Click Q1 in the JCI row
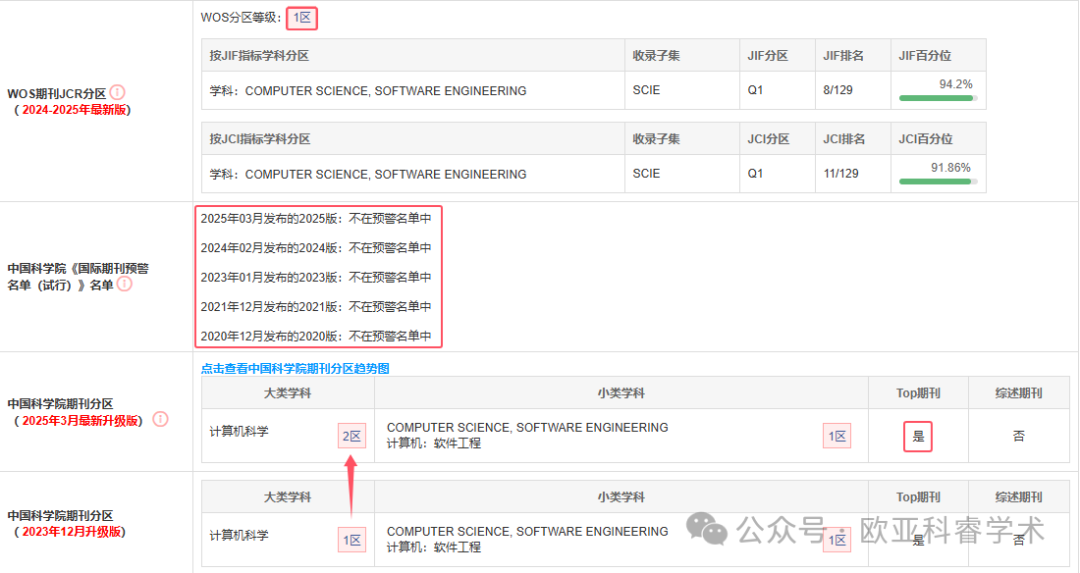 click(x=755, y=174)
